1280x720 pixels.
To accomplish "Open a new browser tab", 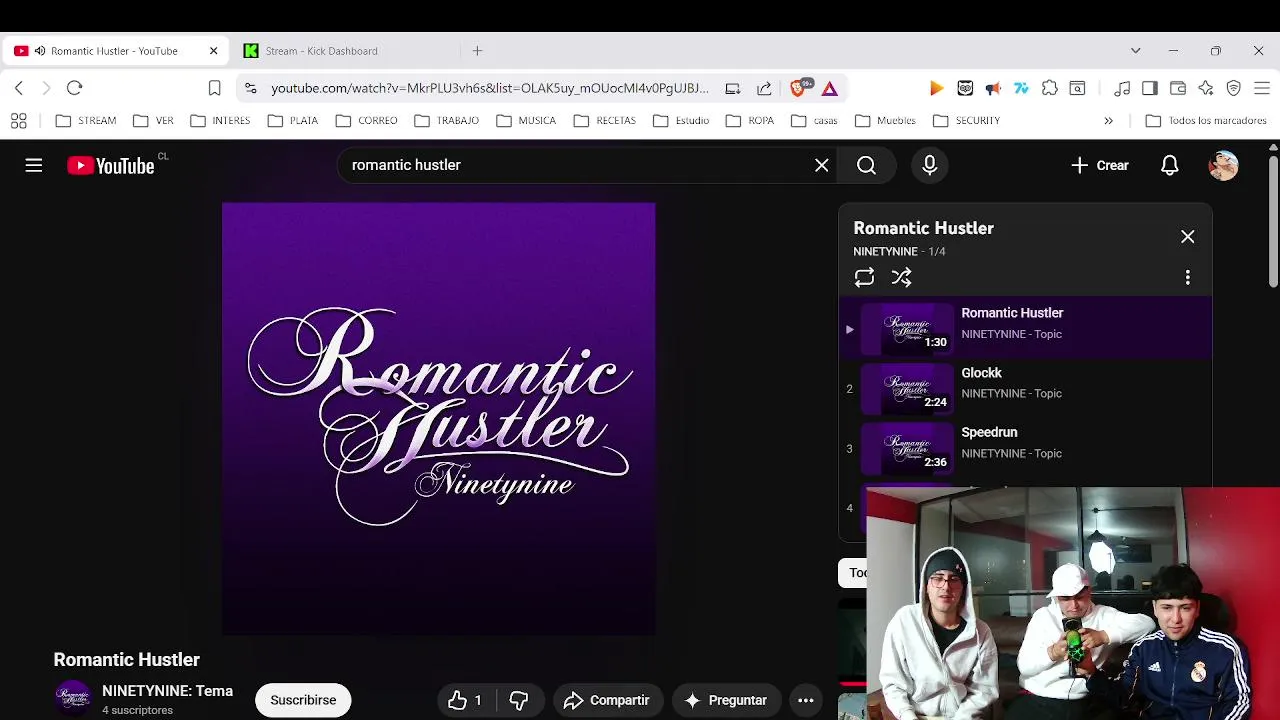I will click(477, 51).
